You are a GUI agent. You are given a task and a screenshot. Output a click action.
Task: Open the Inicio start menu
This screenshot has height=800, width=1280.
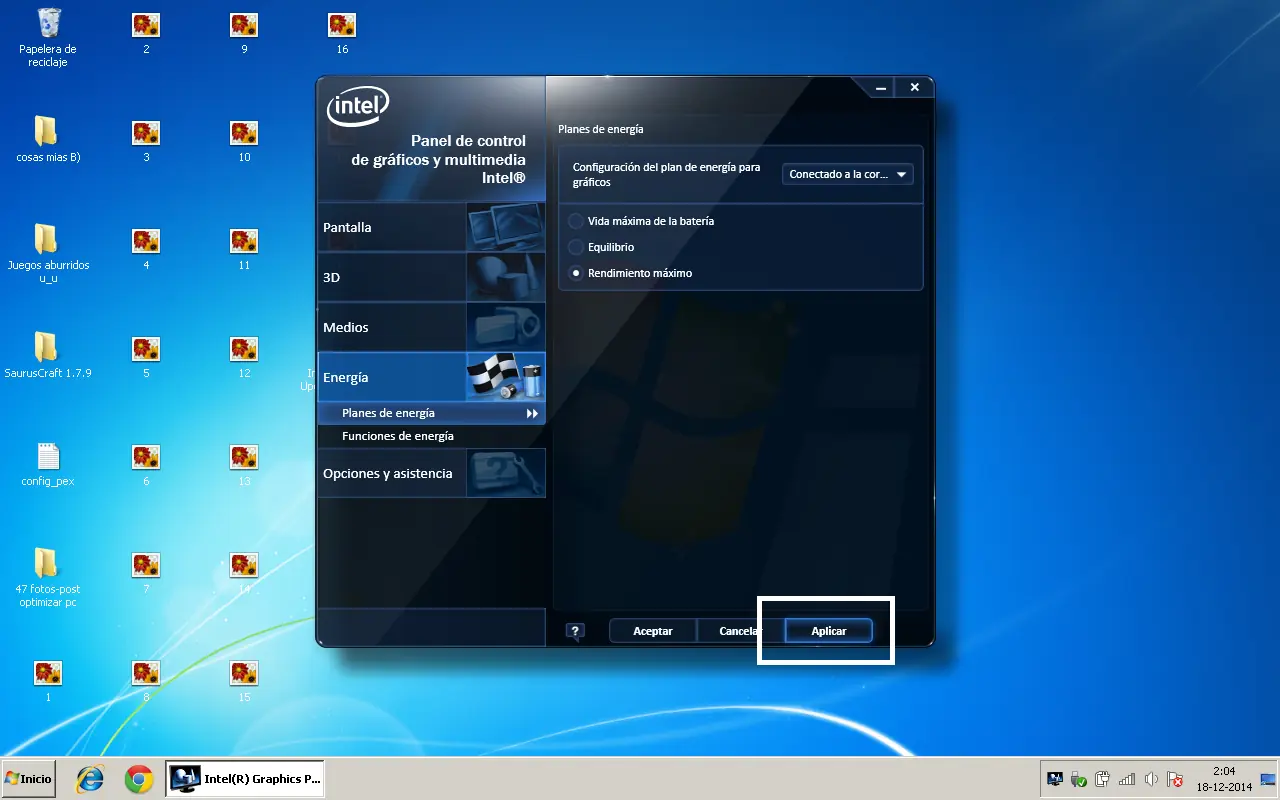pyautogui.click(x=28, y=779)
